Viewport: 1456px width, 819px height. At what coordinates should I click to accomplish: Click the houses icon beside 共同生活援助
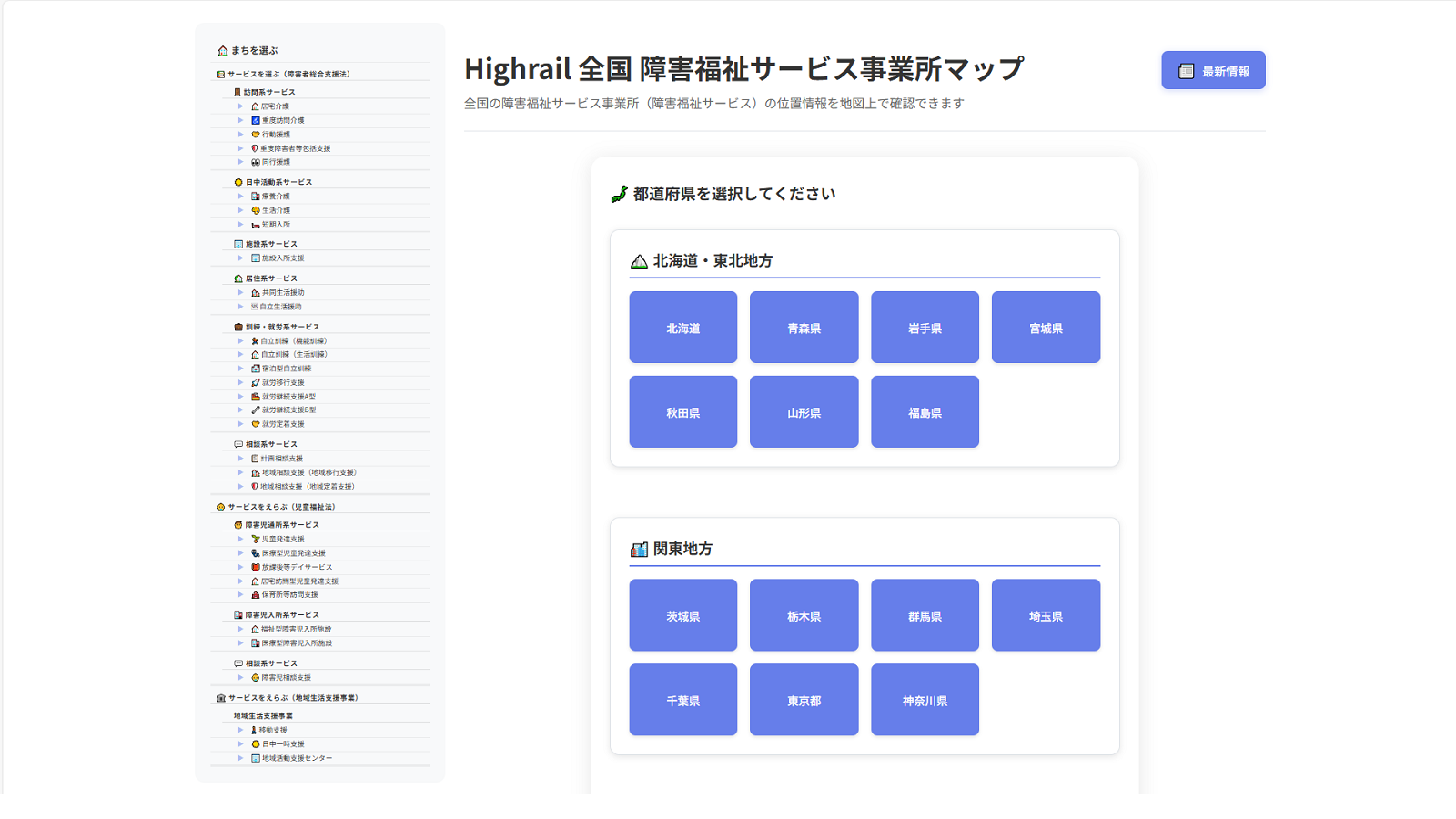coord(256,293)
